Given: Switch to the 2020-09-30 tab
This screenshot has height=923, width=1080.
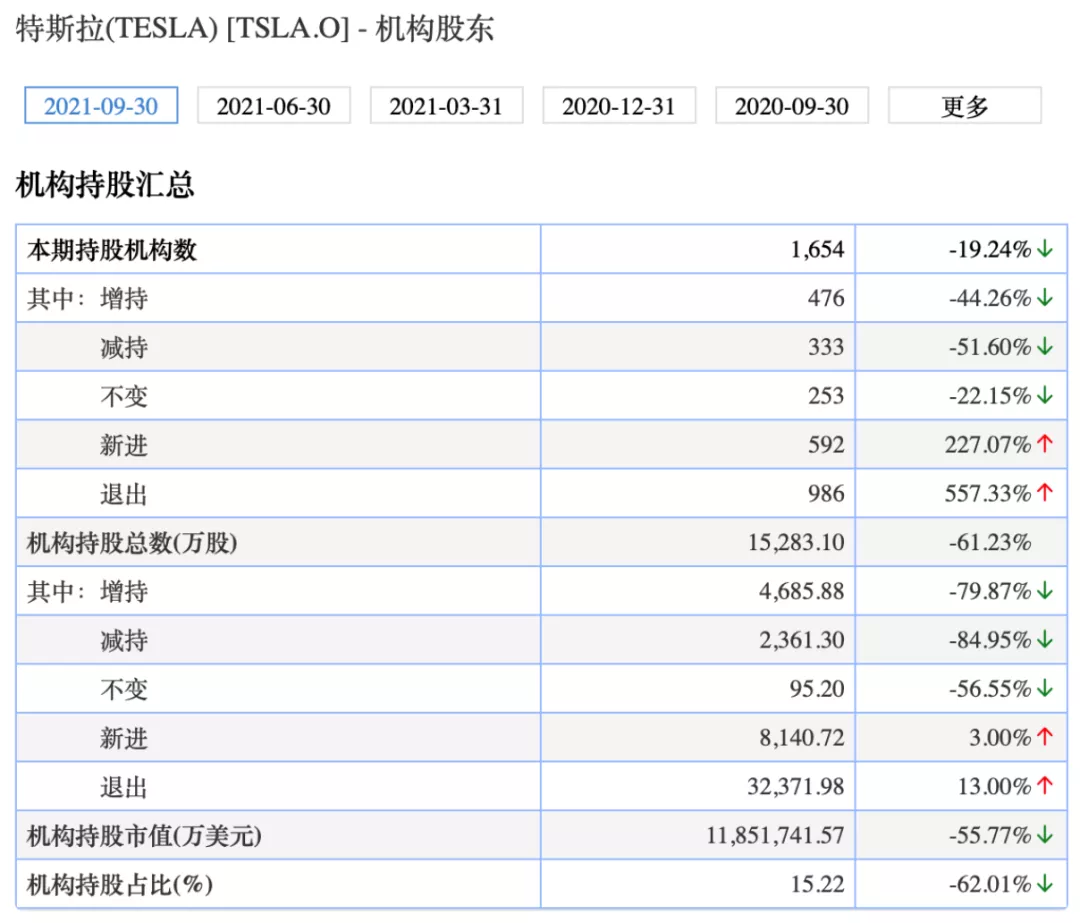Looking at the screenshot, I should (792, 106).
